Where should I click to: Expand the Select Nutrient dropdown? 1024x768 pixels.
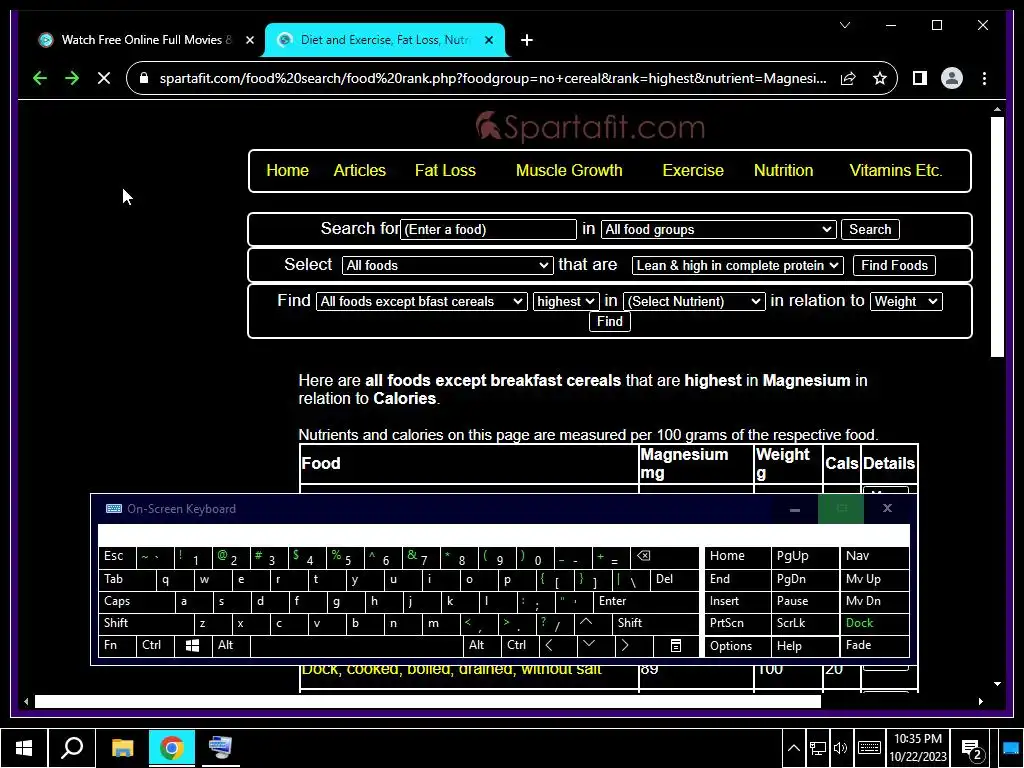coord(694,301)
